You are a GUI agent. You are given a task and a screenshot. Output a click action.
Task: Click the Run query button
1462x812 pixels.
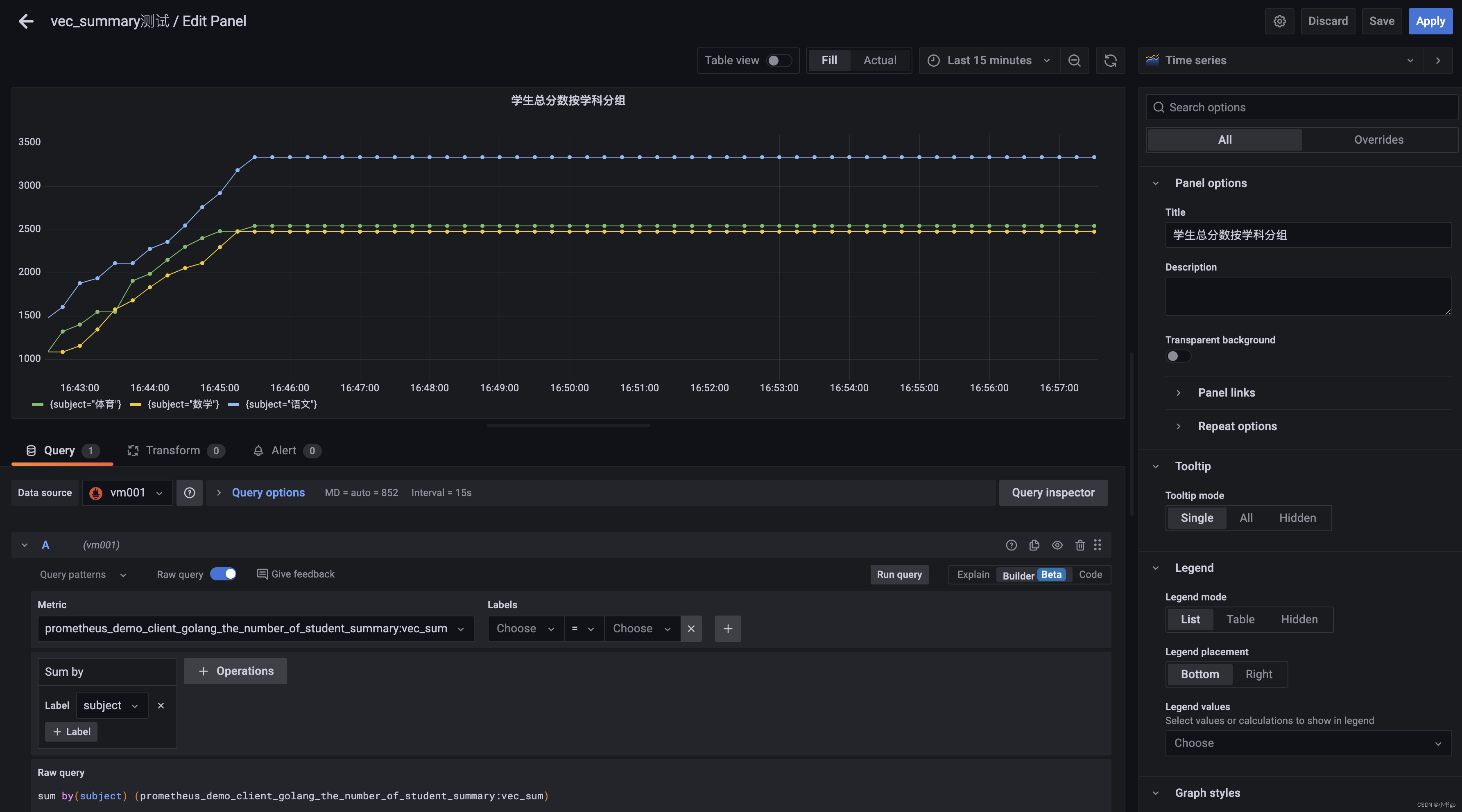(x=899, y=574)
